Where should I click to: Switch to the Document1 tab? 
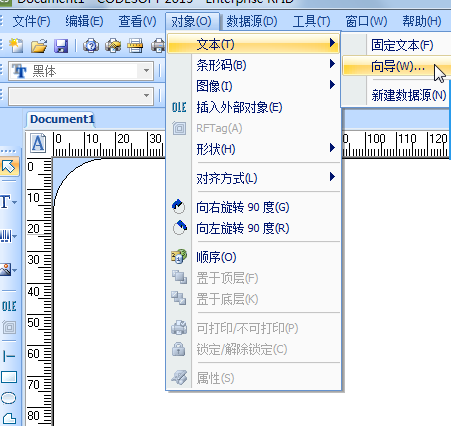62,119
